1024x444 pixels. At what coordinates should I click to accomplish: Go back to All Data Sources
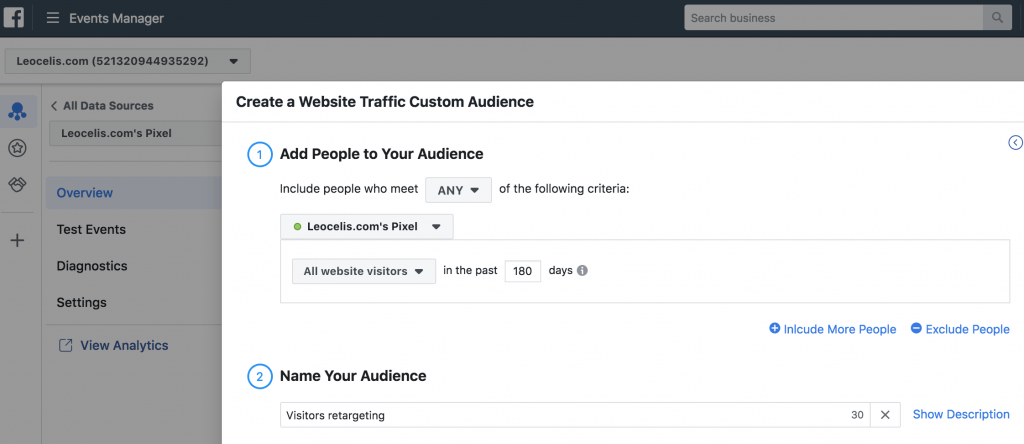coord(102,106)
